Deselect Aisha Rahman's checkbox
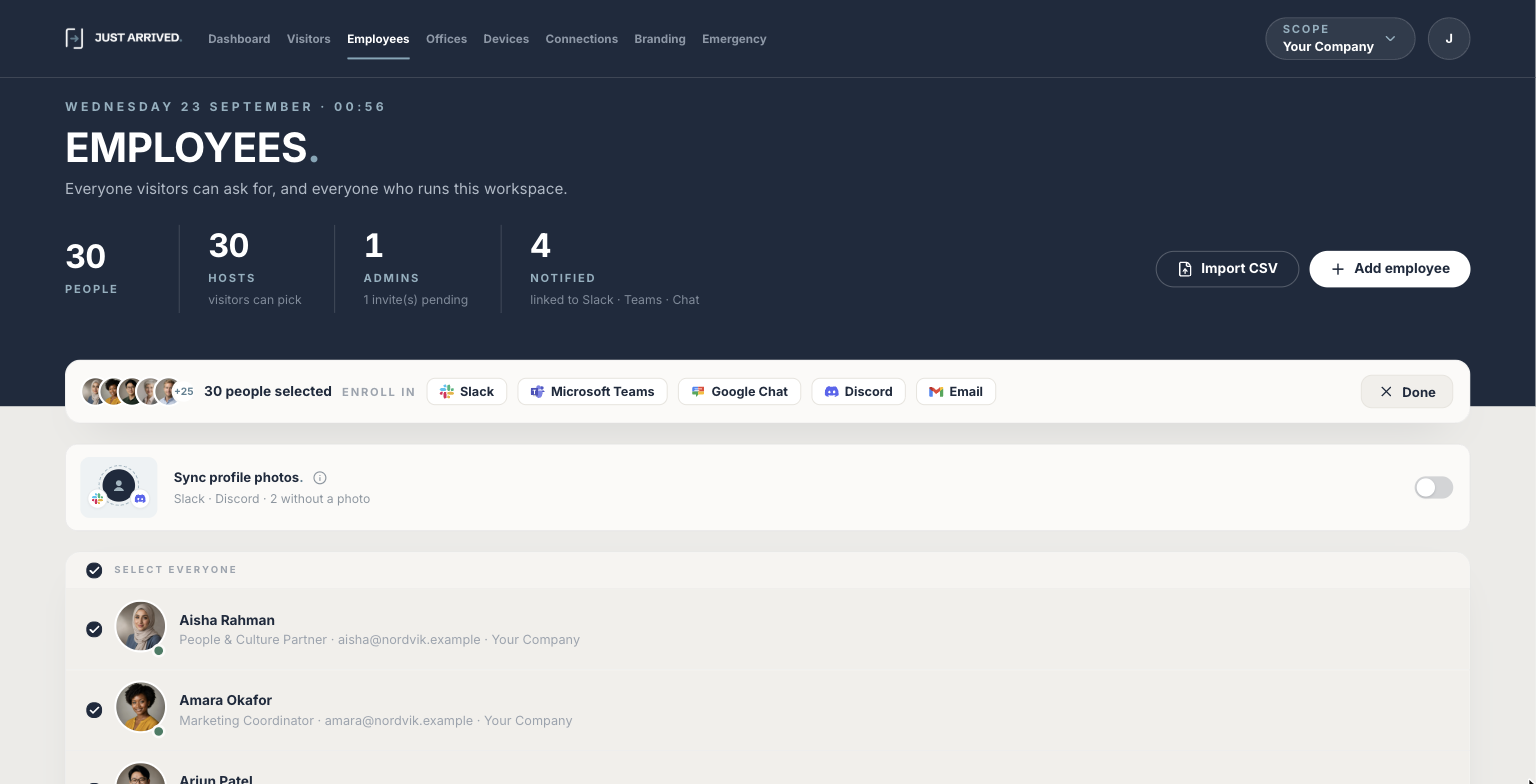 [x=94, y=629]
